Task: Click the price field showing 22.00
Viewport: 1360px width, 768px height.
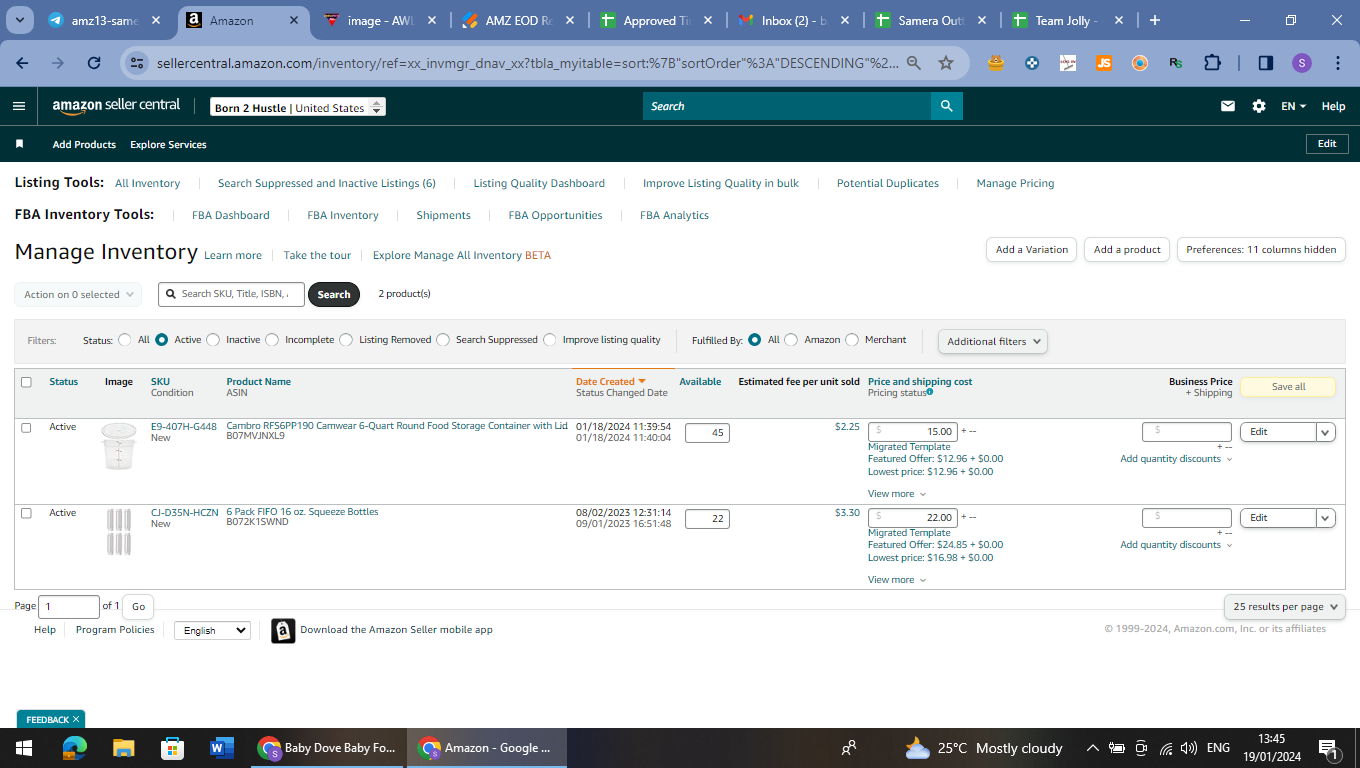Action: (912, 518)
